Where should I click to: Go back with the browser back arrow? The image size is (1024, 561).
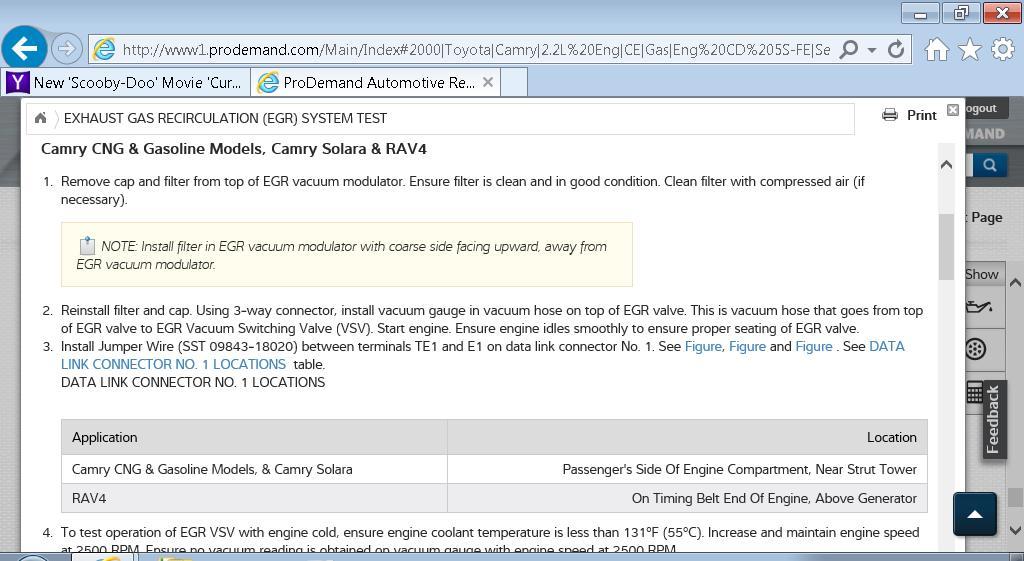24,48
